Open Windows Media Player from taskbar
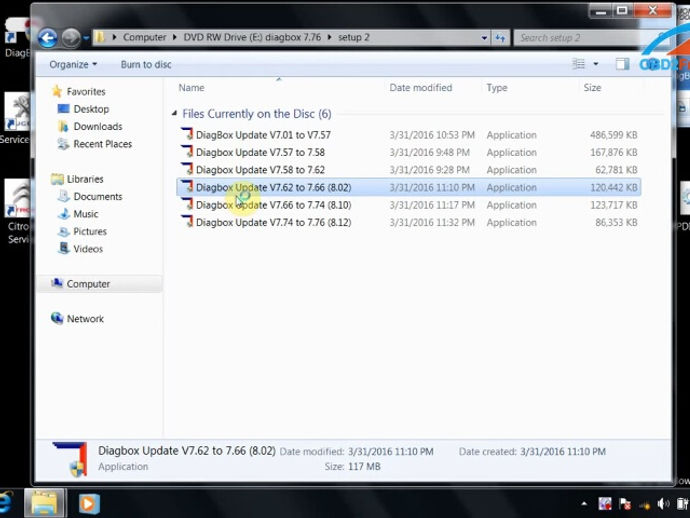The image size is (690, 518). point(89,504)
